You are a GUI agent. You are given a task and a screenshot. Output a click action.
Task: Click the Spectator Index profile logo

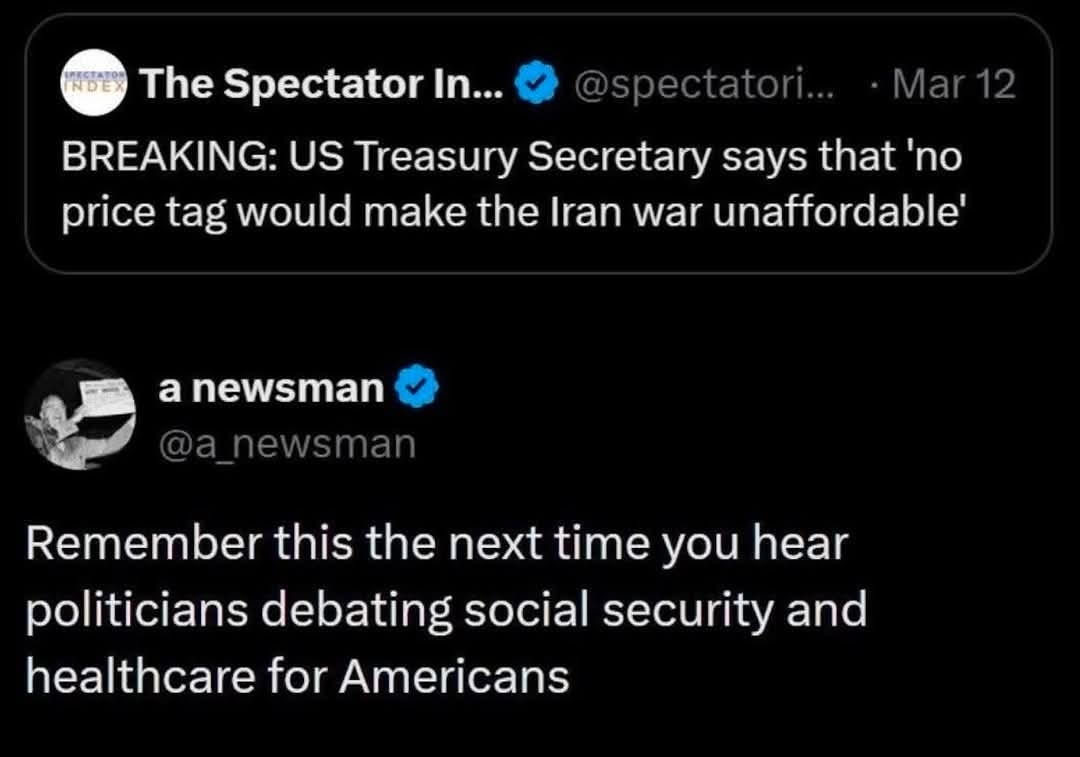point(96,84)
